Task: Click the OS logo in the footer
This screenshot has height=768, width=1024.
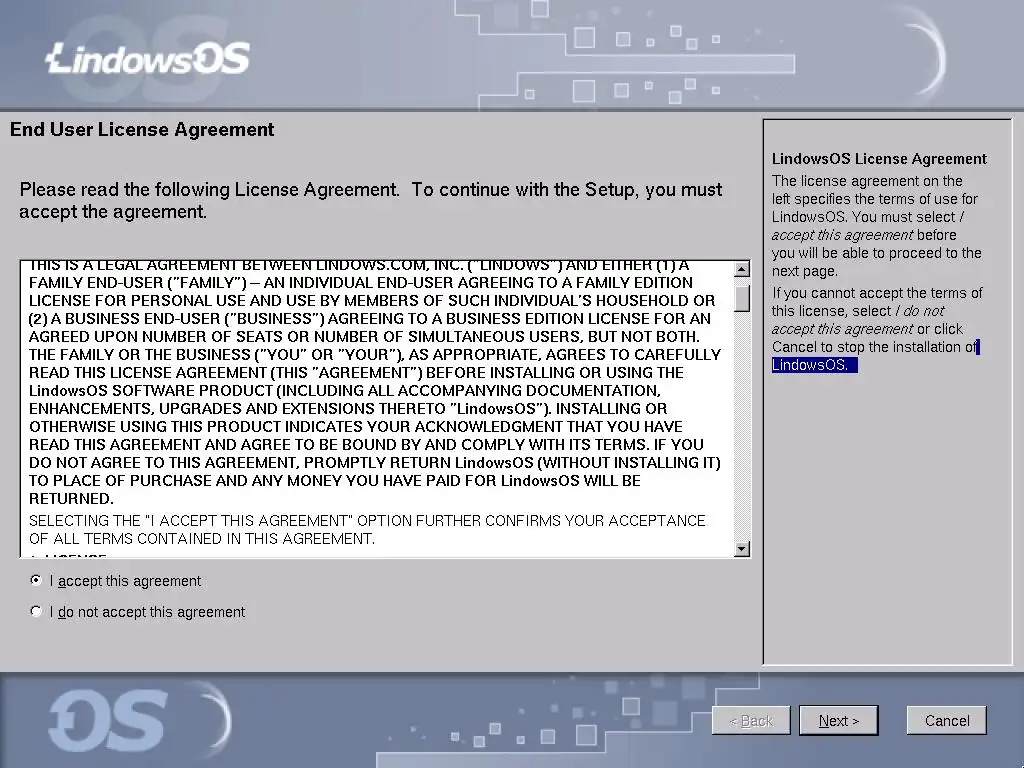Action: coord(108,721)
